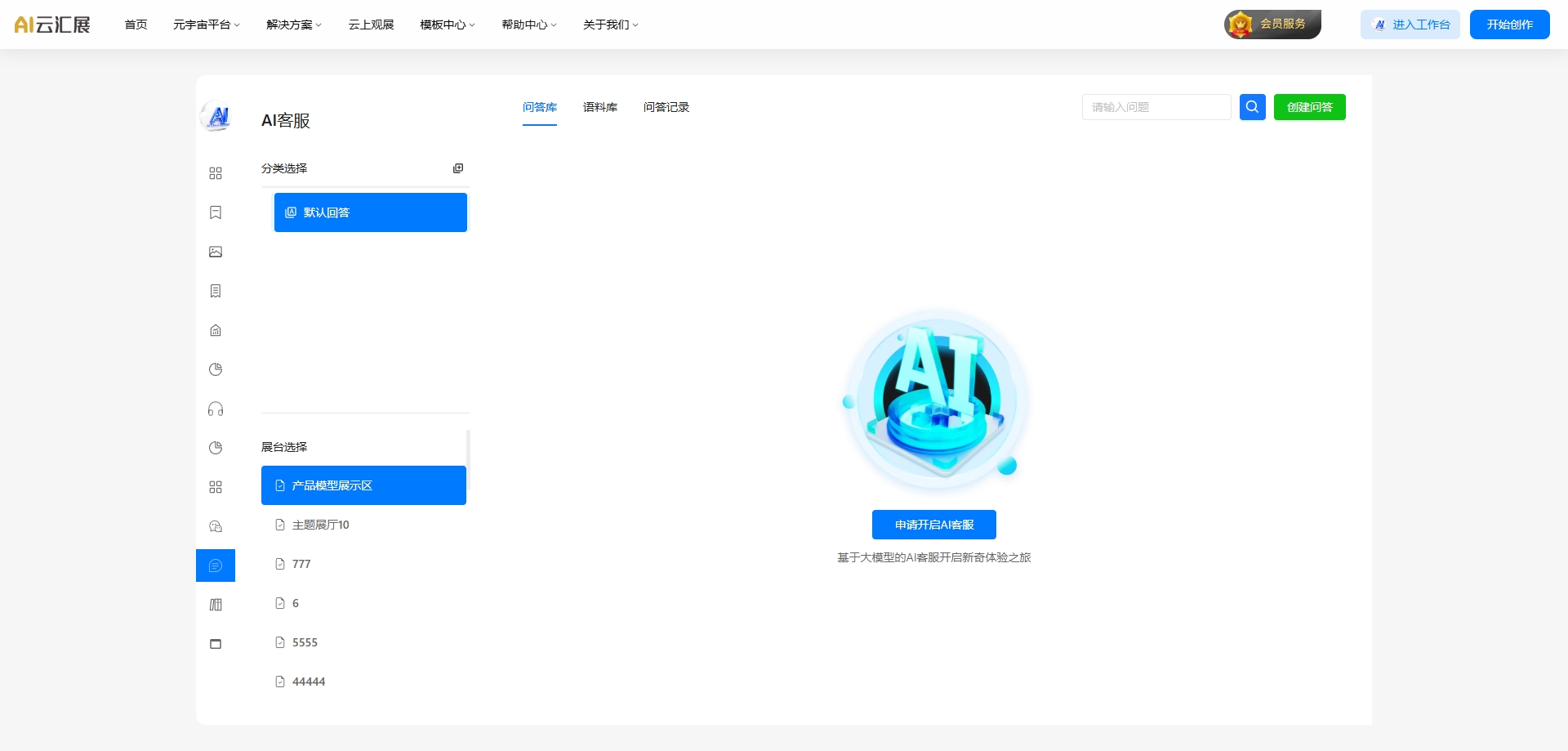Select the 主题展厅10 booth item
The height and width of the screenshot is (751, 1568).
tap(321, 525)
